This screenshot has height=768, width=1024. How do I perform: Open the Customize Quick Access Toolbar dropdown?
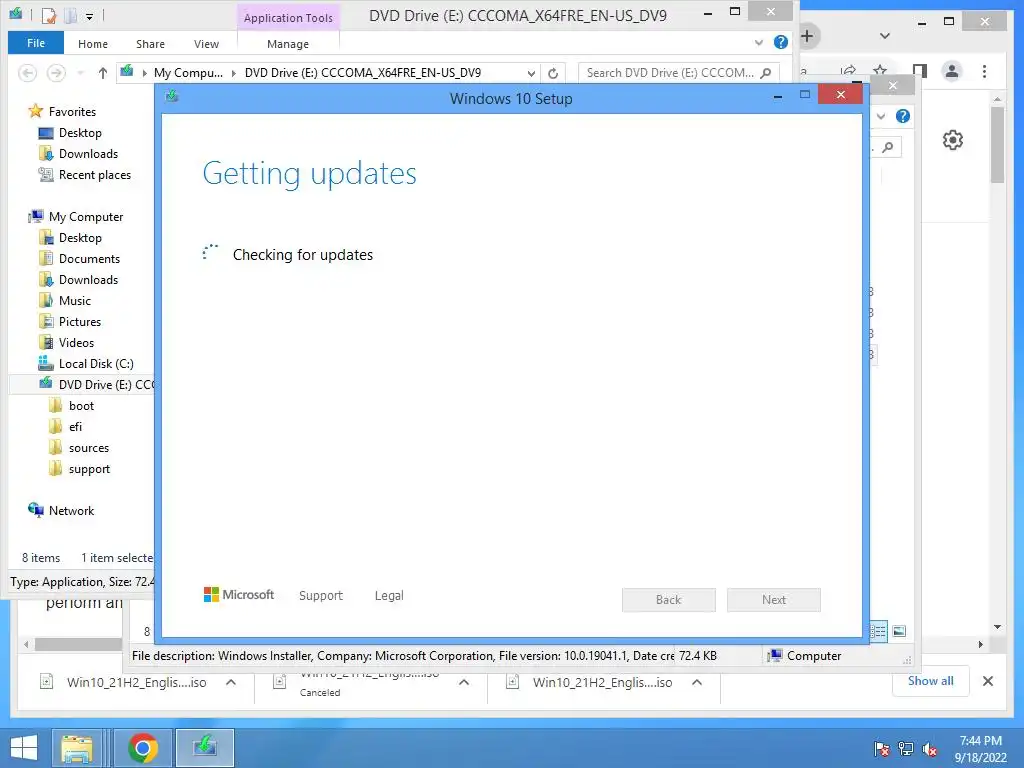[89, 16]
